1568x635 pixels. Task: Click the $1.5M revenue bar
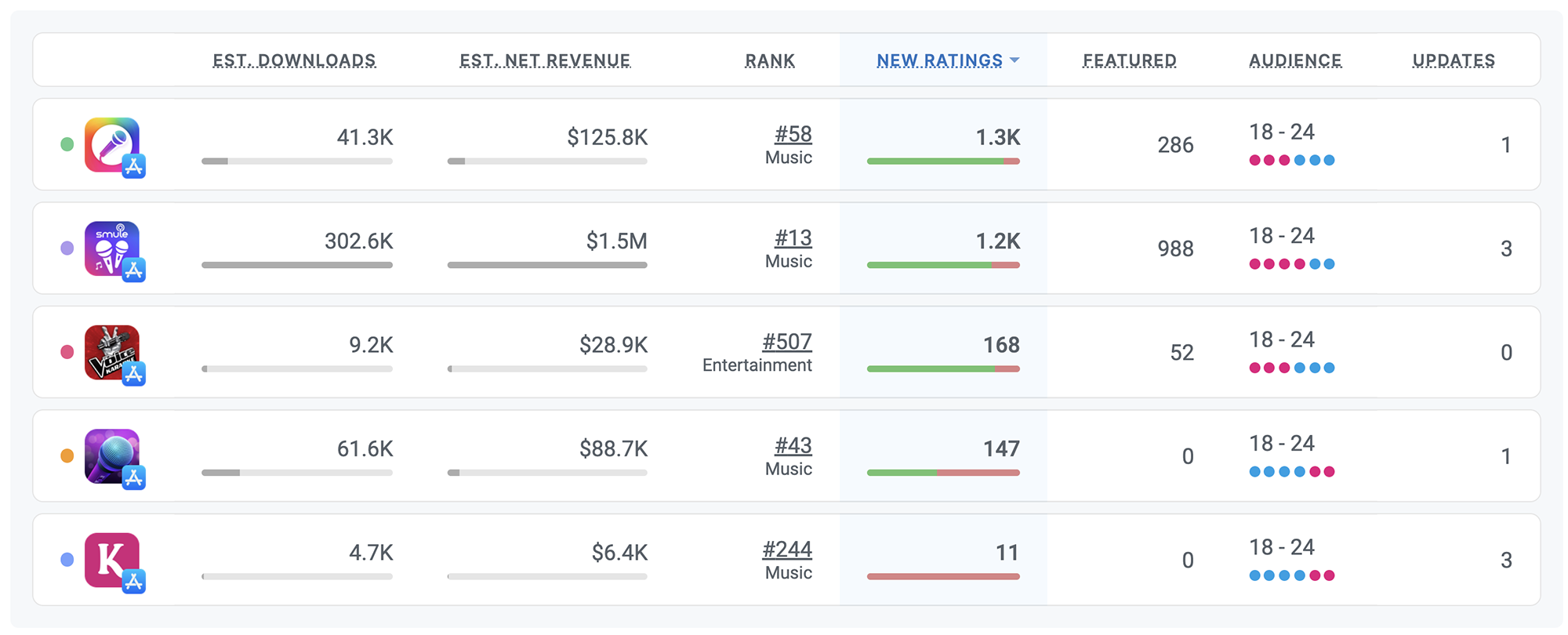[x=547, y=265]
